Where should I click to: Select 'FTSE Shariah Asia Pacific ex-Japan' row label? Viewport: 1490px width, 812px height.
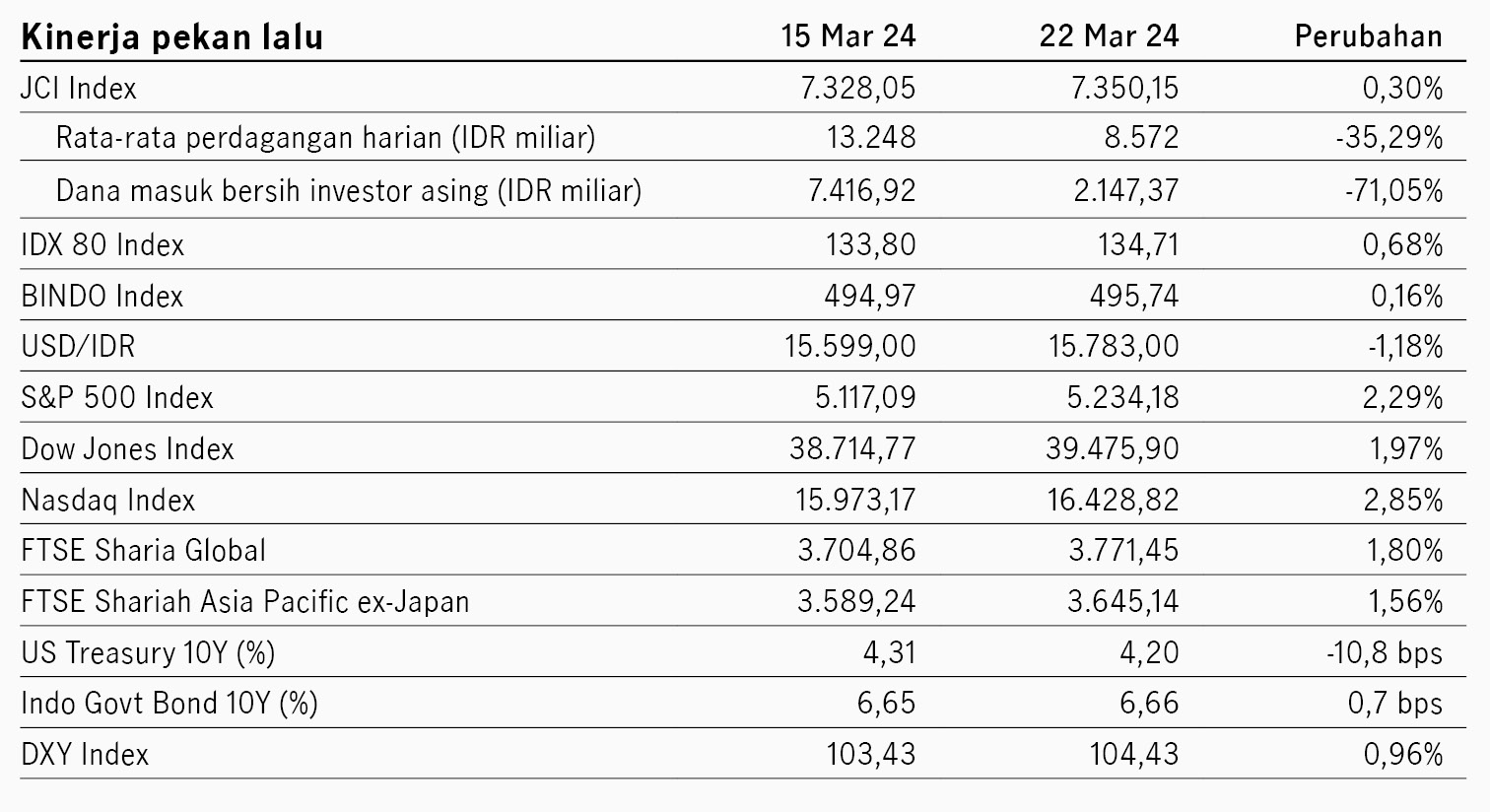245,602
